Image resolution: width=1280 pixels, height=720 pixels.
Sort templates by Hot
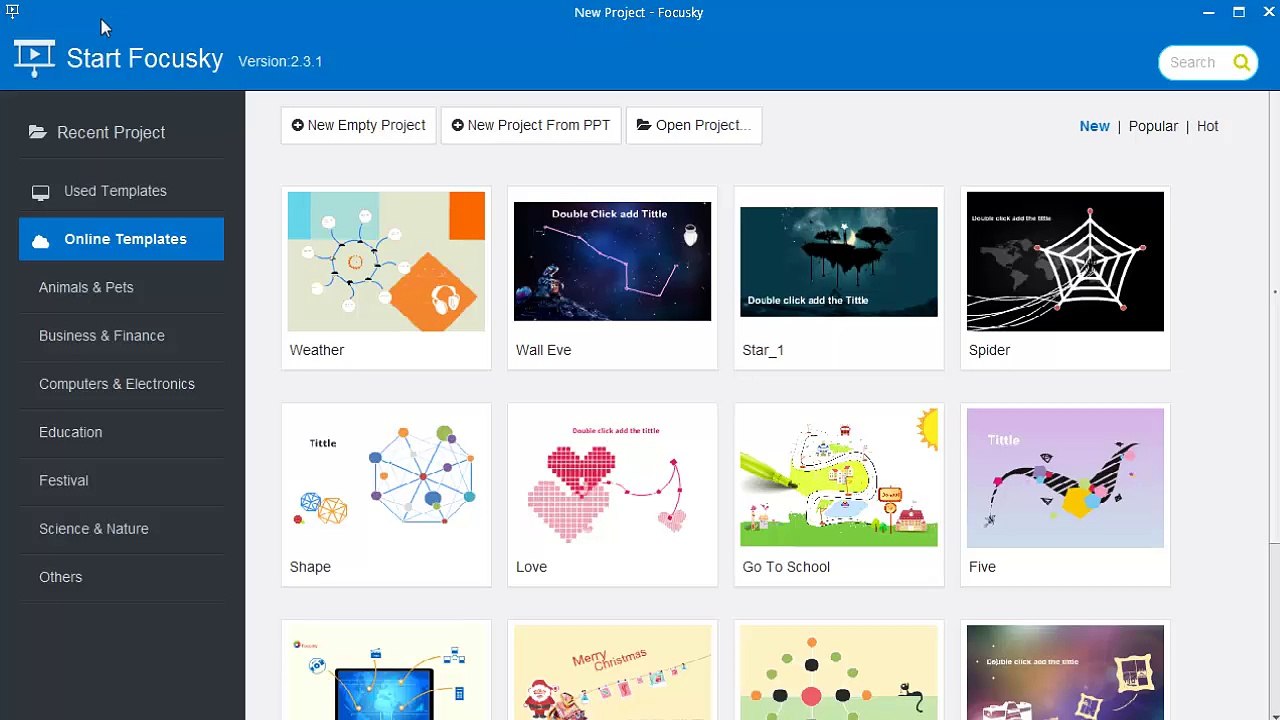coord(1207,126)
